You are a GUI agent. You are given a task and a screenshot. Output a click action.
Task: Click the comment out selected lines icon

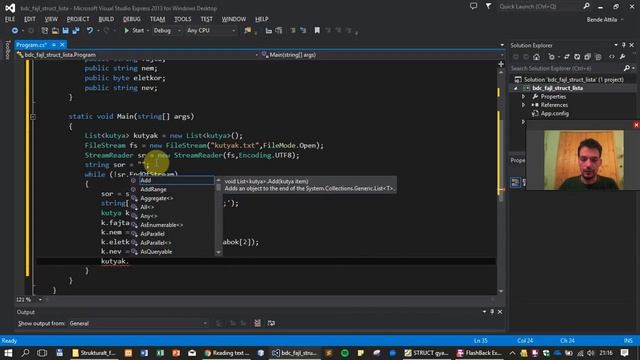293,31
